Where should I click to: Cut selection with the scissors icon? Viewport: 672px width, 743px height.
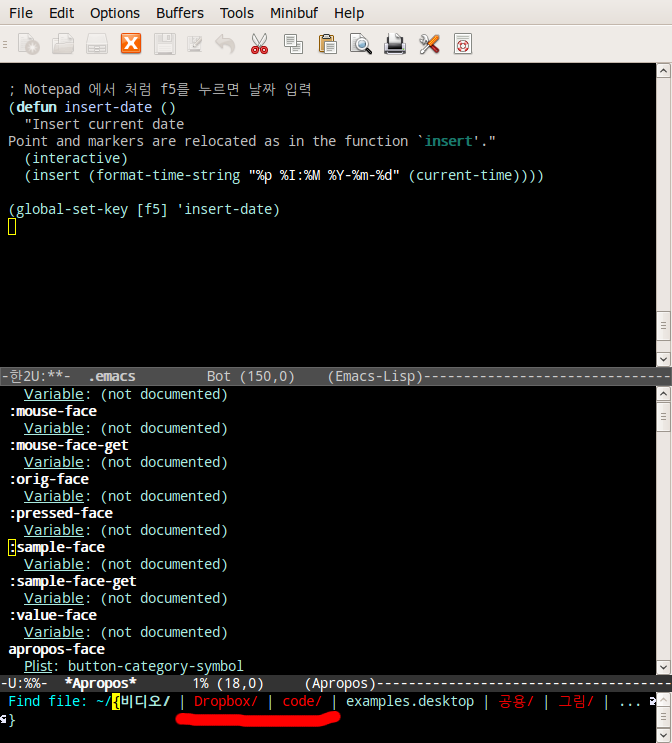pos(259,44)
